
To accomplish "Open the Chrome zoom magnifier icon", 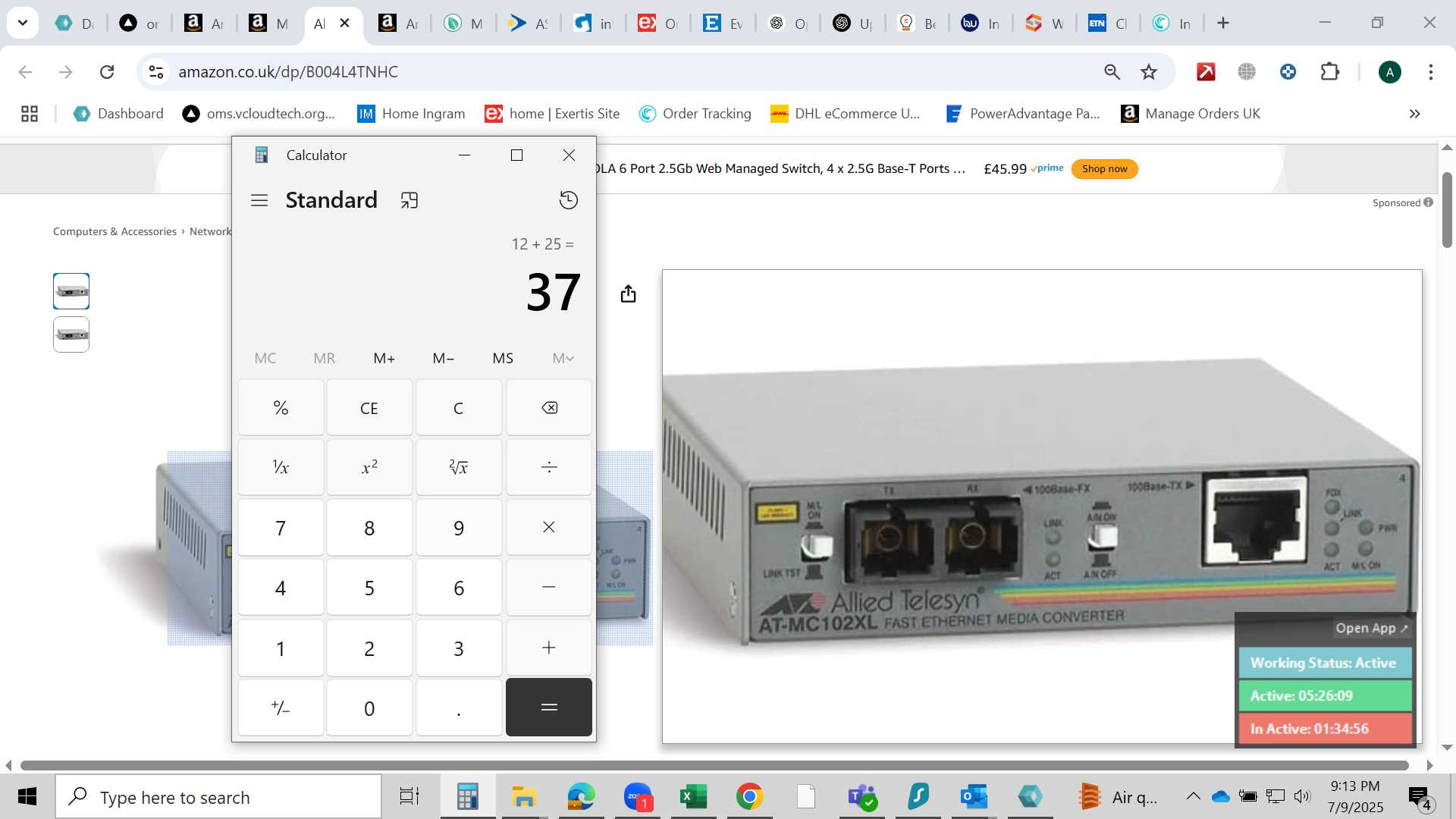I will [1112, 72].
